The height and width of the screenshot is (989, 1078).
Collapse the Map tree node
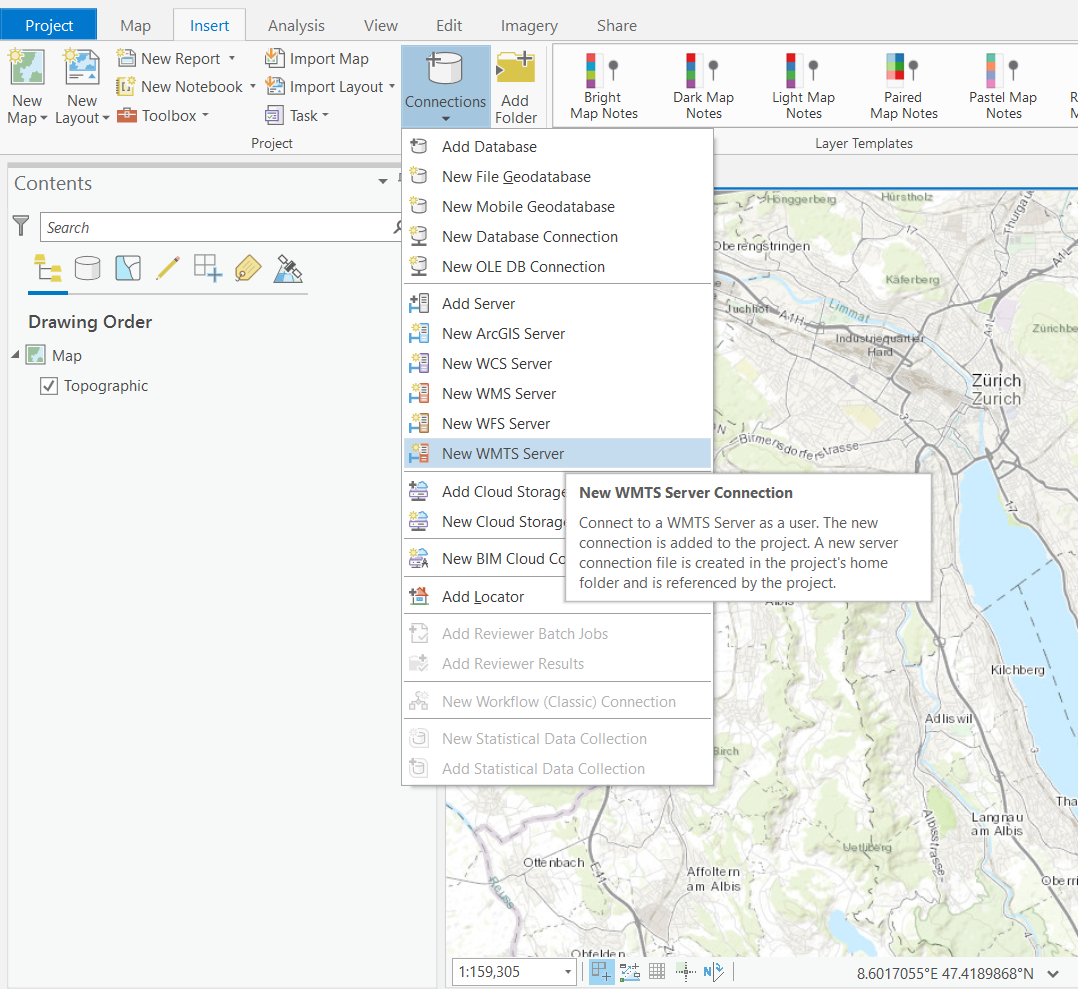click(x=16, y=355)
